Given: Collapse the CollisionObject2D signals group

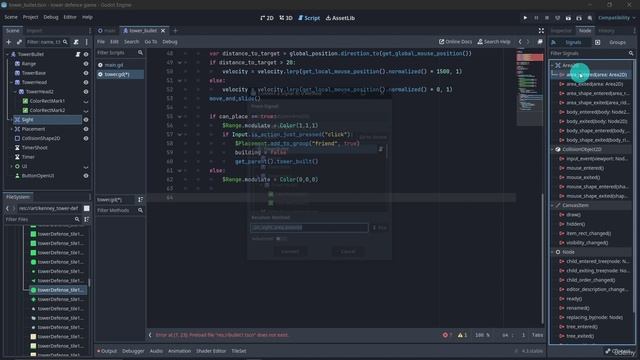Looking at the screenshot, I should pyautogui.click(x=552, y=149).
